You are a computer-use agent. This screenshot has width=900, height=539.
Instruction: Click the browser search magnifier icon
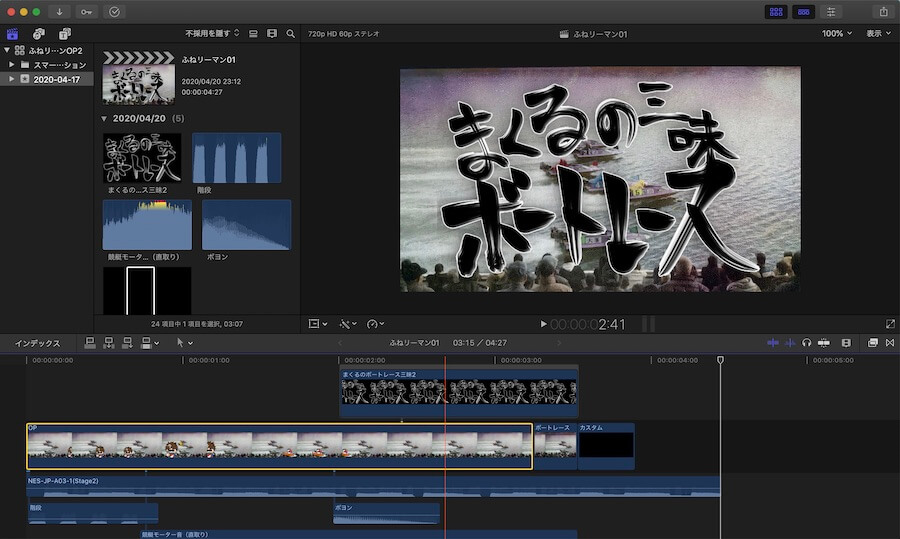(x=290, y=34)
